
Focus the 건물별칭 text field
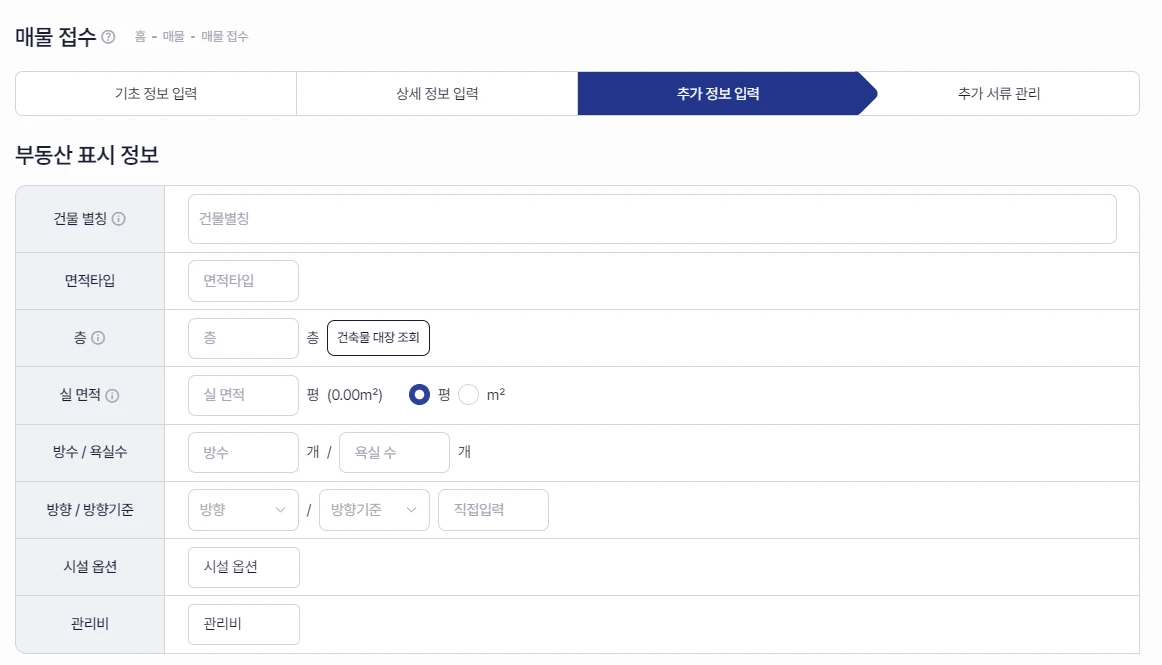[652, 219]
